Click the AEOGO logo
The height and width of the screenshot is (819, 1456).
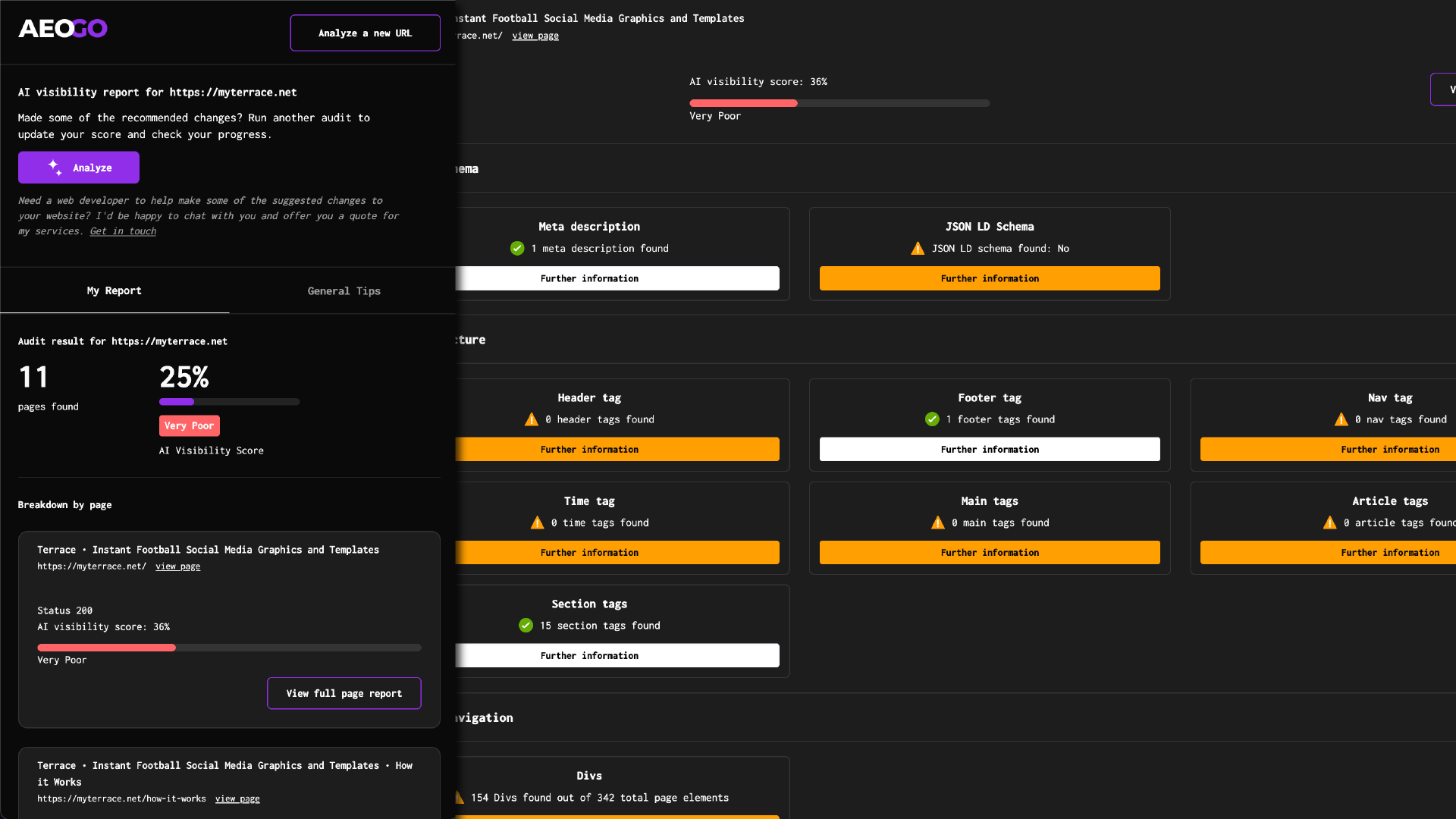[63, 29]
